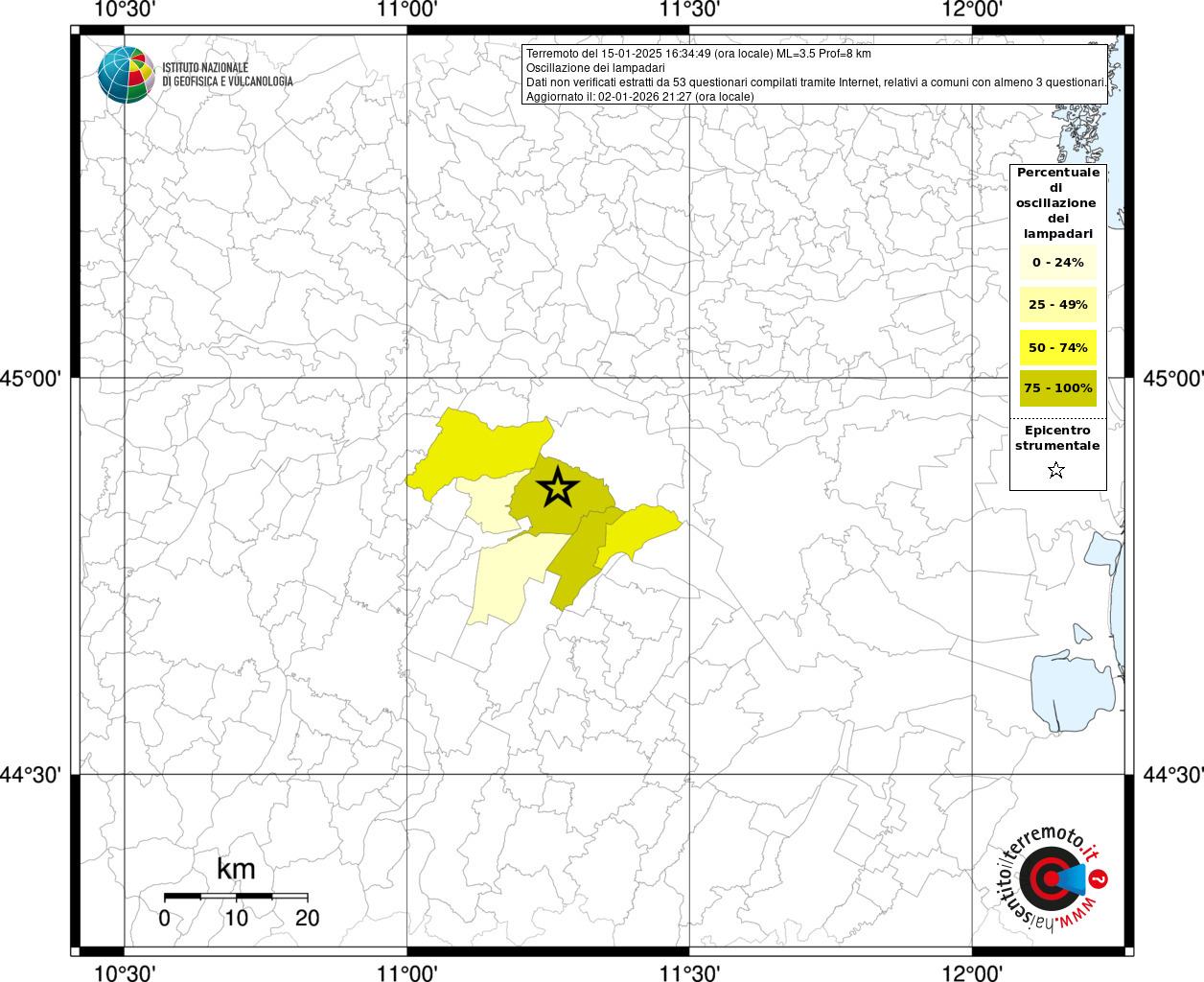Click the top axis label 11°30'

[x=690, y=10]
